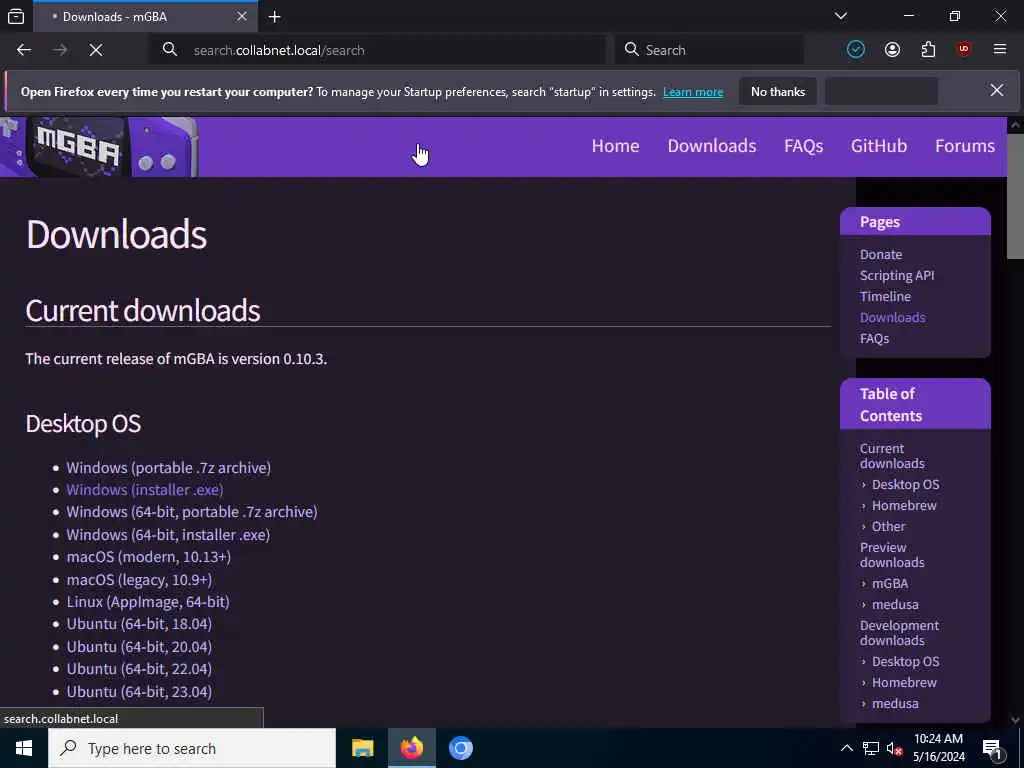Screen dimensions: 1024x768
Task: Jump to Desktop OS under Current downloads
Action: [905, 485]
